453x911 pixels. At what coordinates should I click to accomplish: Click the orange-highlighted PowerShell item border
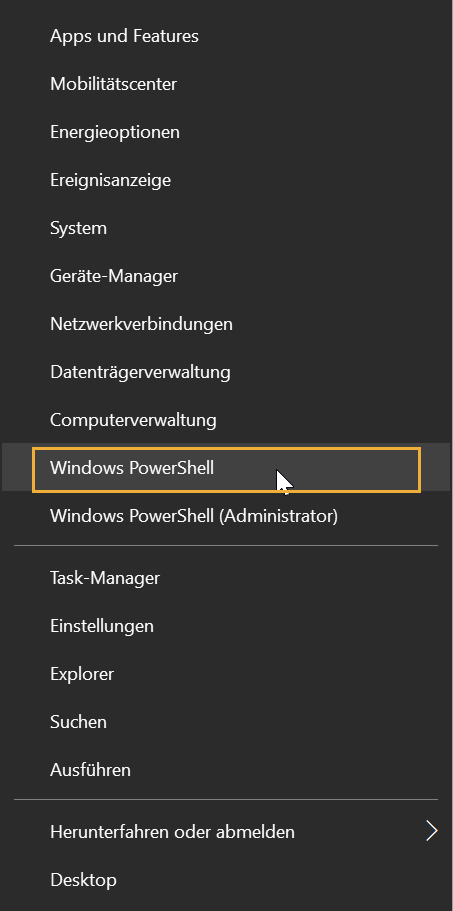coord(226,470)
